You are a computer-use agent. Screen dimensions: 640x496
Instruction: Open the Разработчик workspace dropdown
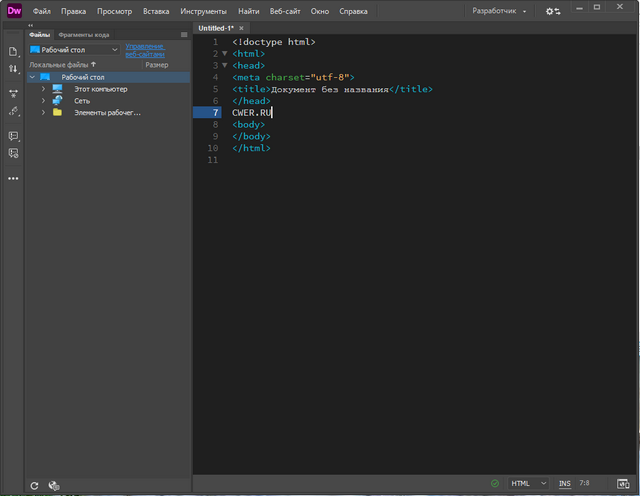[x=498, y=11]
